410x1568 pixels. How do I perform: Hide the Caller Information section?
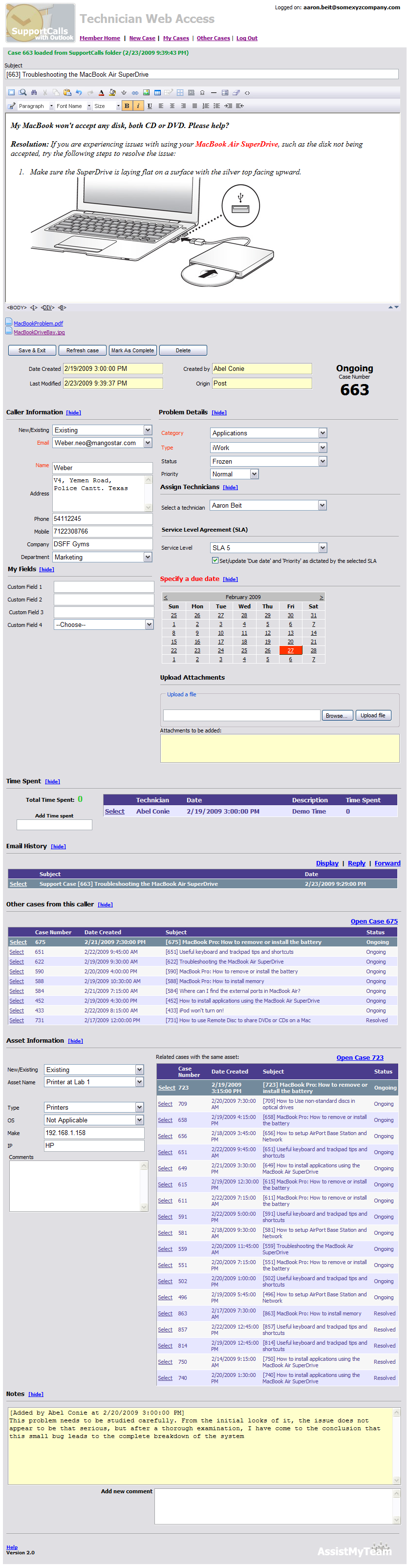74,413
